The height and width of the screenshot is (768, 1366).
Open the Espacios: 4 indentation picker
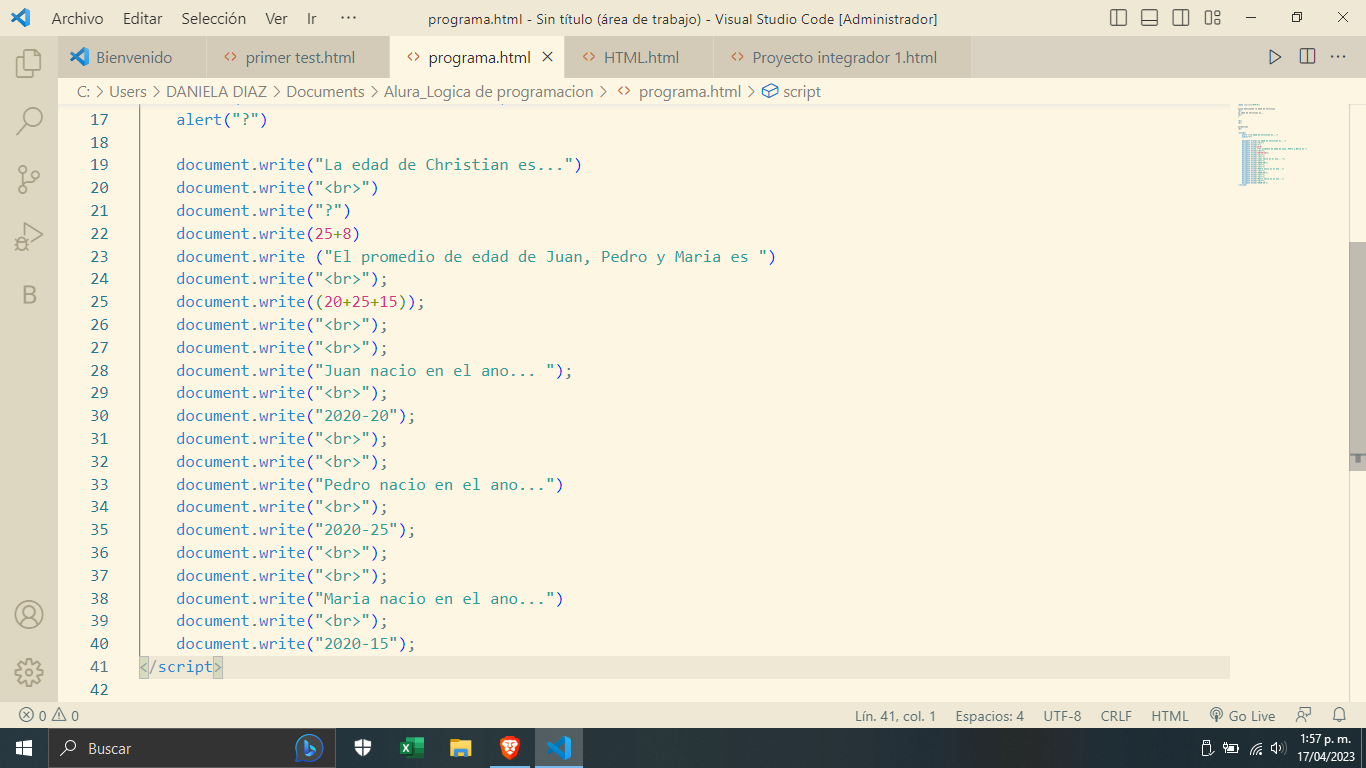pyautogui.click(x=989, y=716)
